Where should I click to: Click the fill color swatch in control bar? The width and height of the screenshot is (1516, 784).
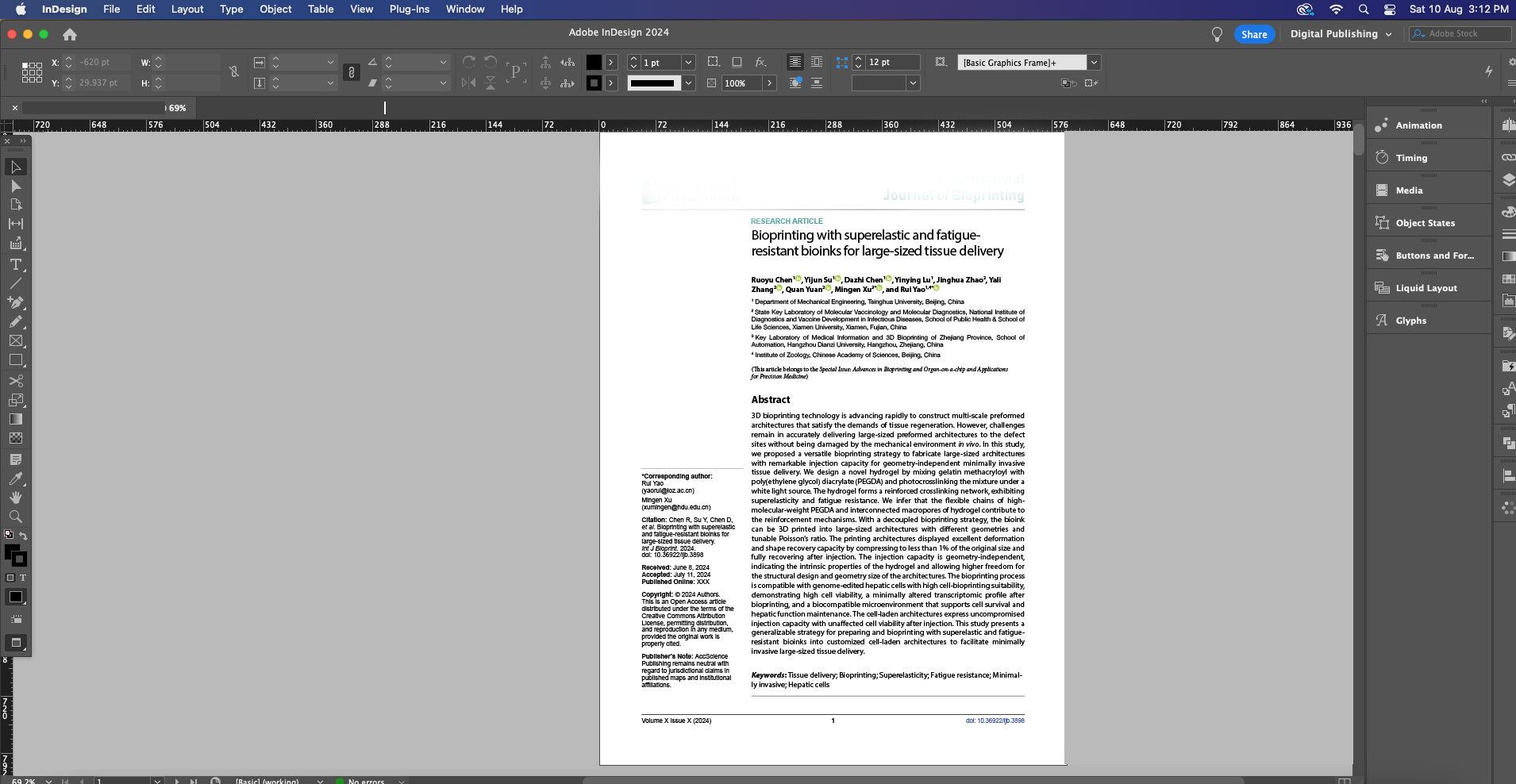pyautogui.click(x=594, y=62)
